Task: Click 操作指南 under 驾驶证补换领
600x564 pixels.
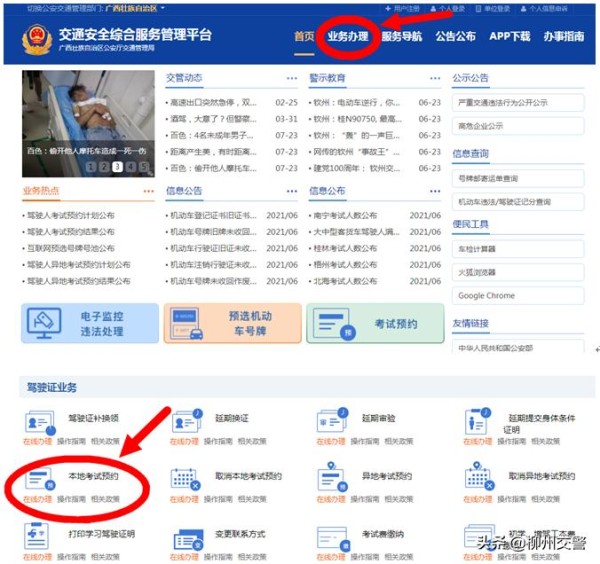Action: click(x=72, y=441)
